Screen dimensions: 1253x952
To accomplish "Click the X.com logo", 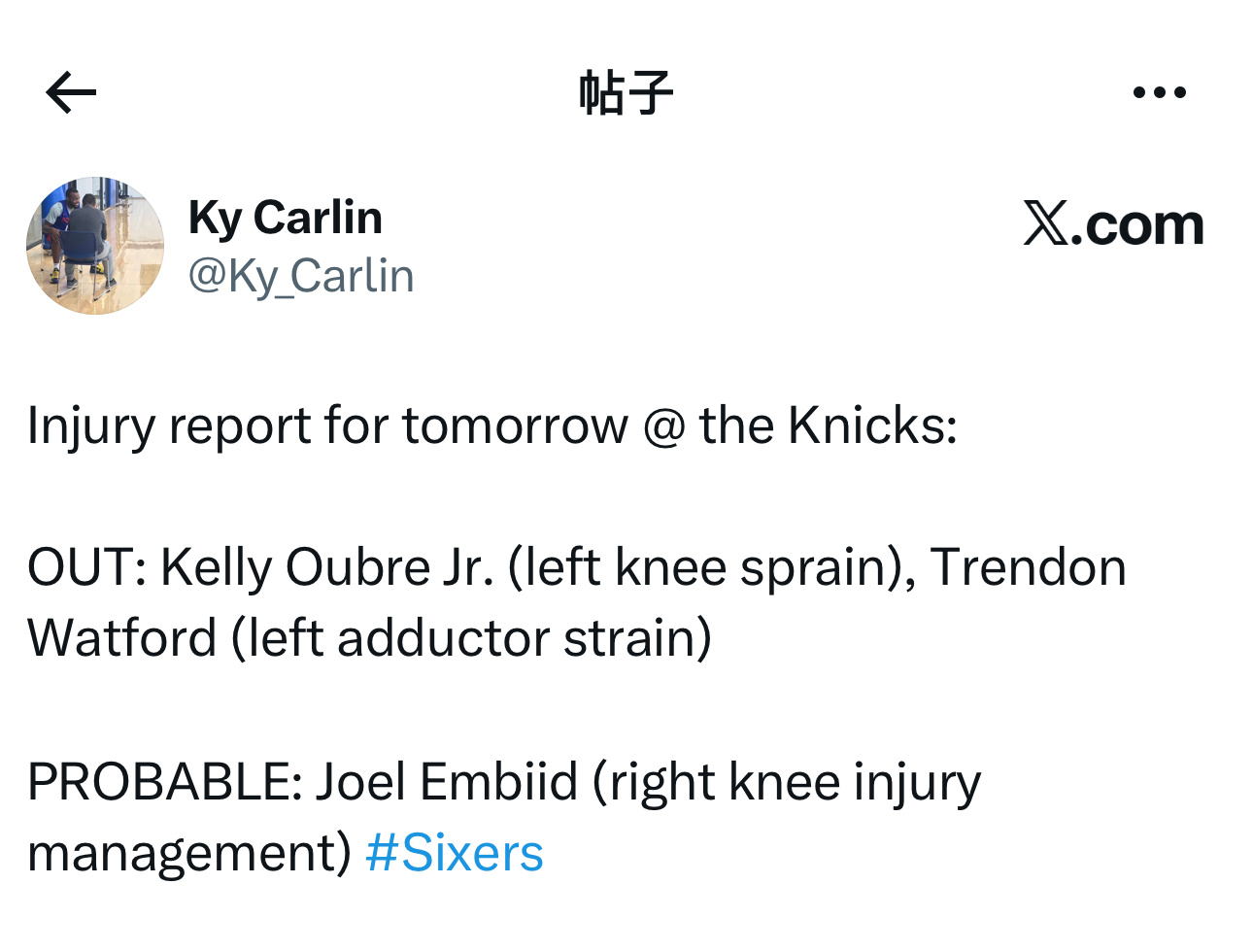I will pos(1113,224).
